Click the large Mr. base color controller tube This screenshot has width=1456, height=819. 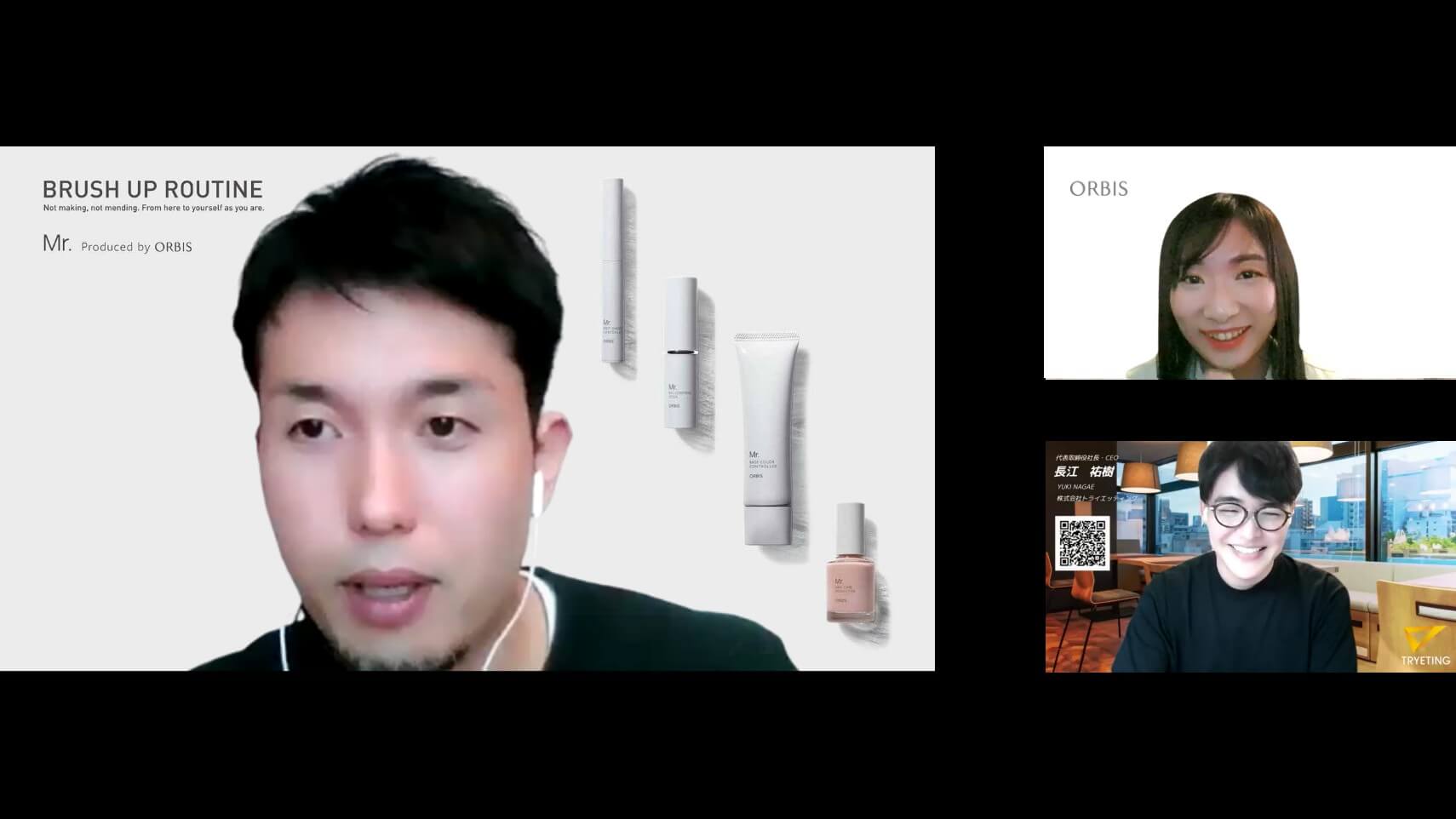tap(767, 439)
